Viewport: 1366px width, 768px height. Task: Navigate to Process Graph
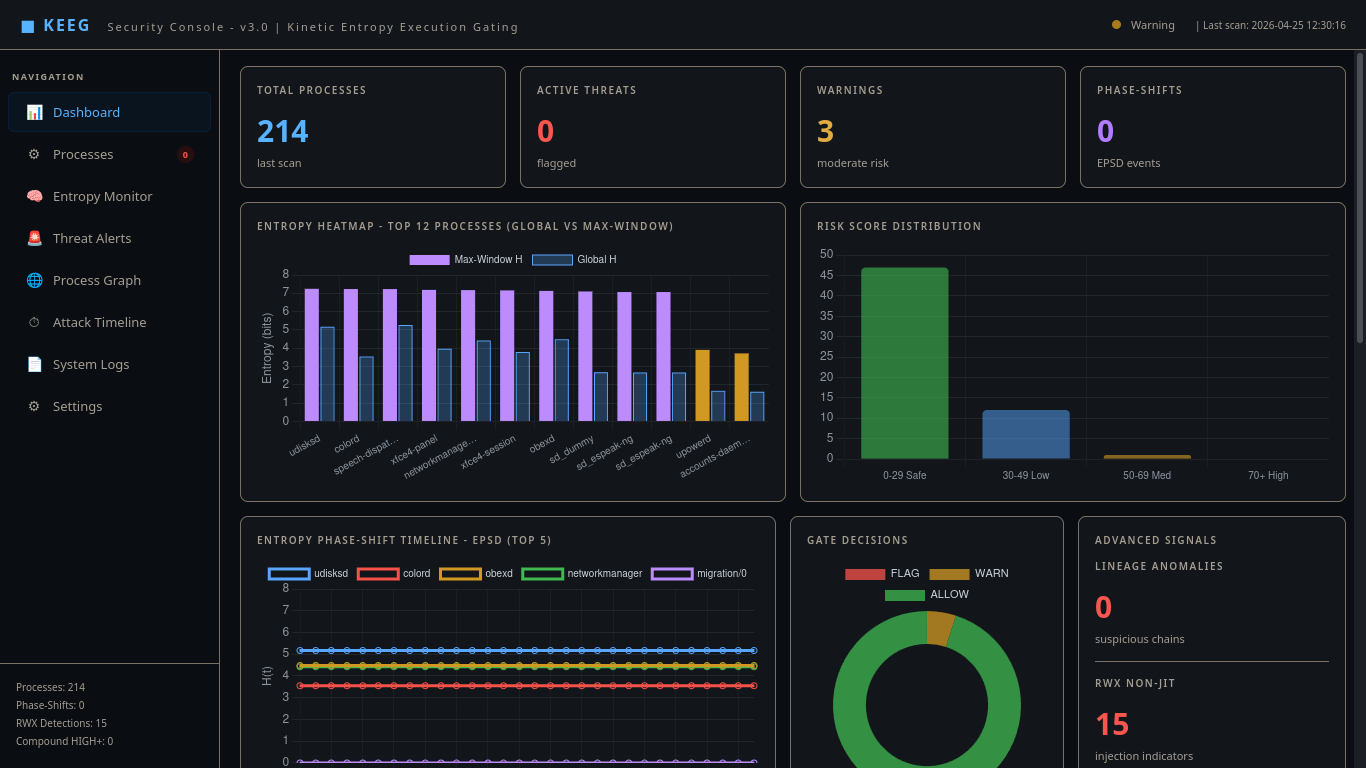click(x=109, y=280)
